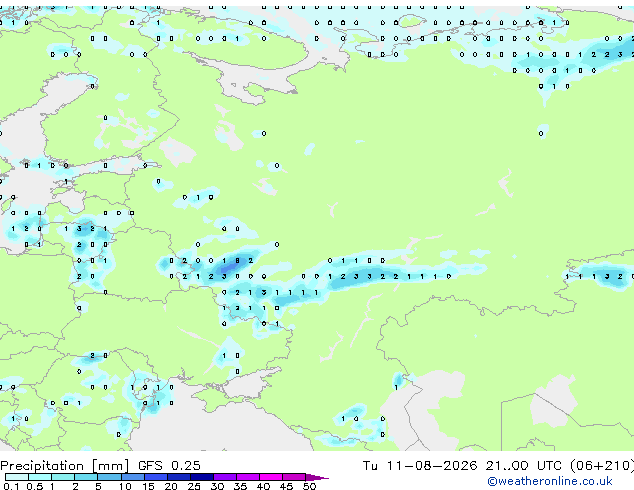Select the 1–2 mm legend color swatch
The image size is (634, 490).
(x=63, y=477)
